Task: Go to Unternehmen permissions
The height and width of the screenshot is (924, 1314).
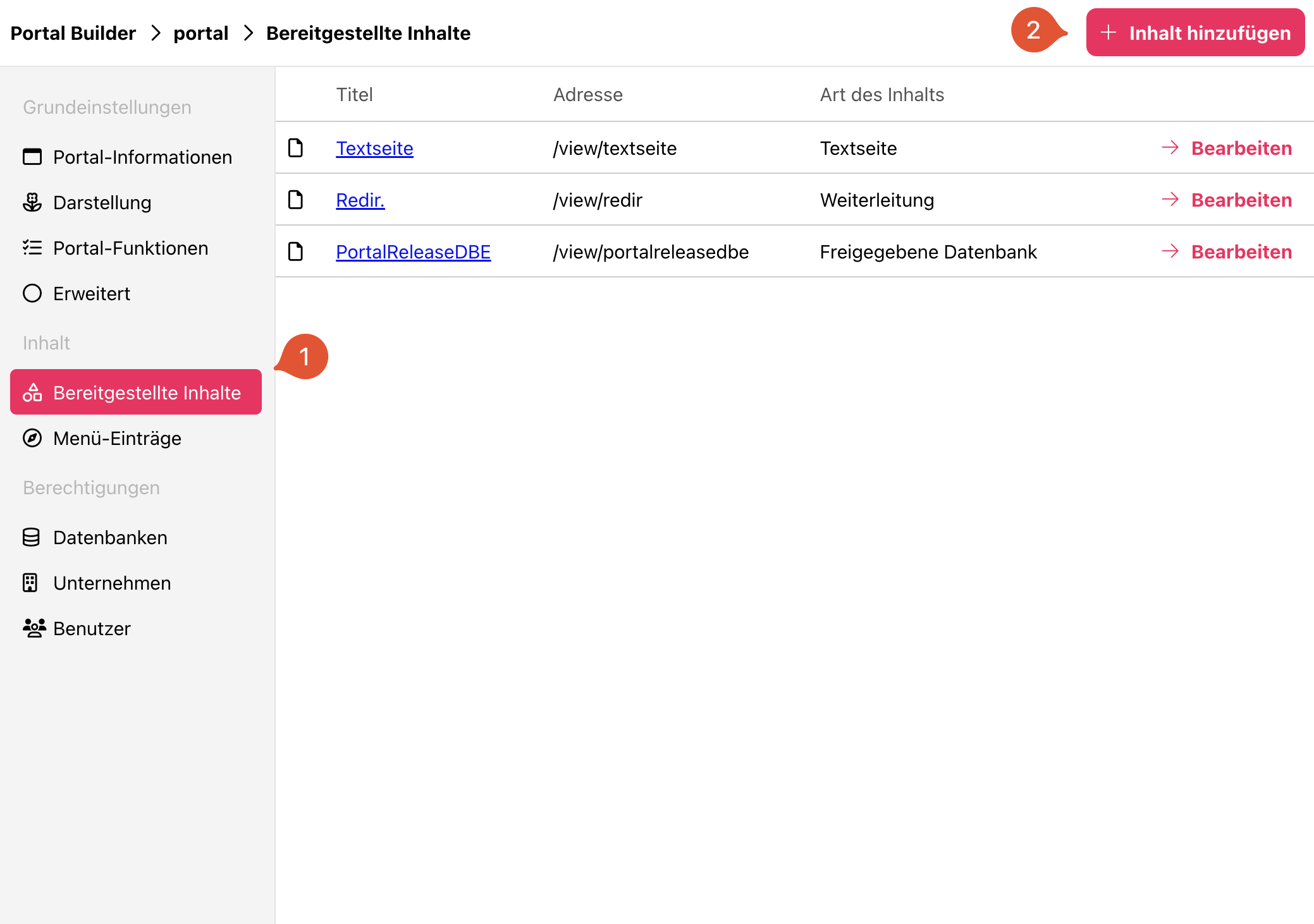Action: coord(136,583)
